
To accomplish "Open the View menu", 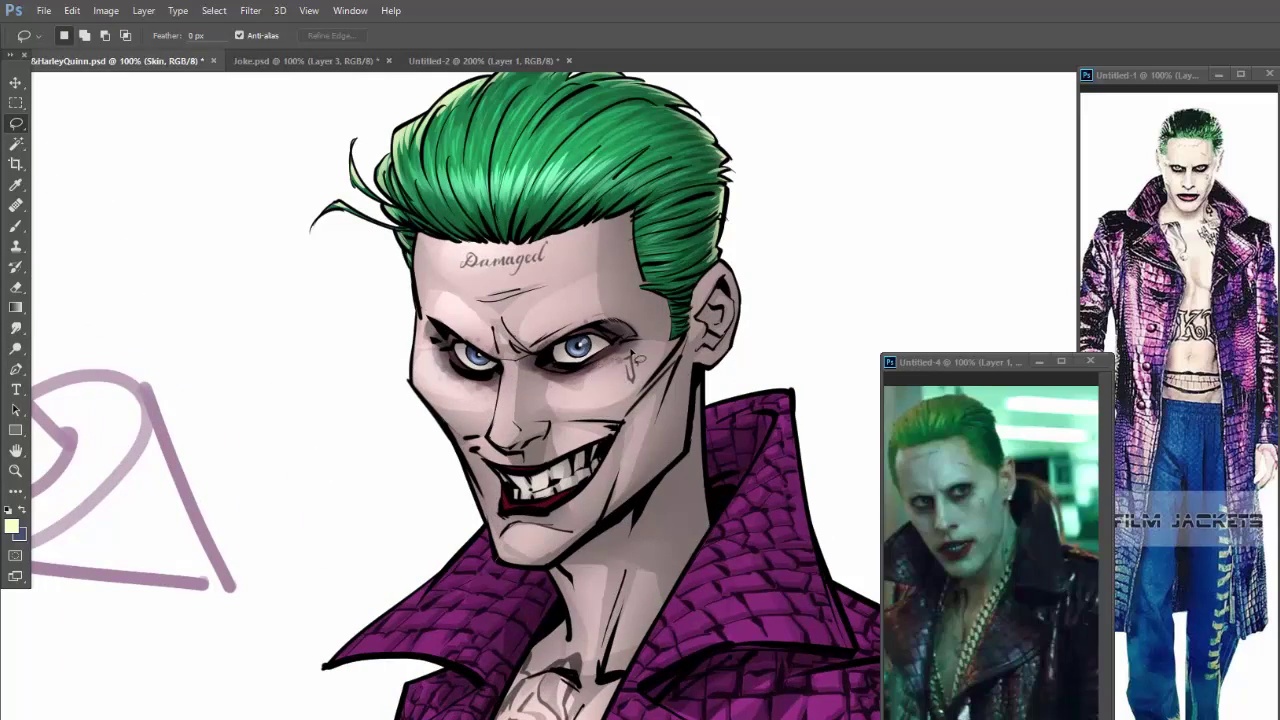I will 309,11.
